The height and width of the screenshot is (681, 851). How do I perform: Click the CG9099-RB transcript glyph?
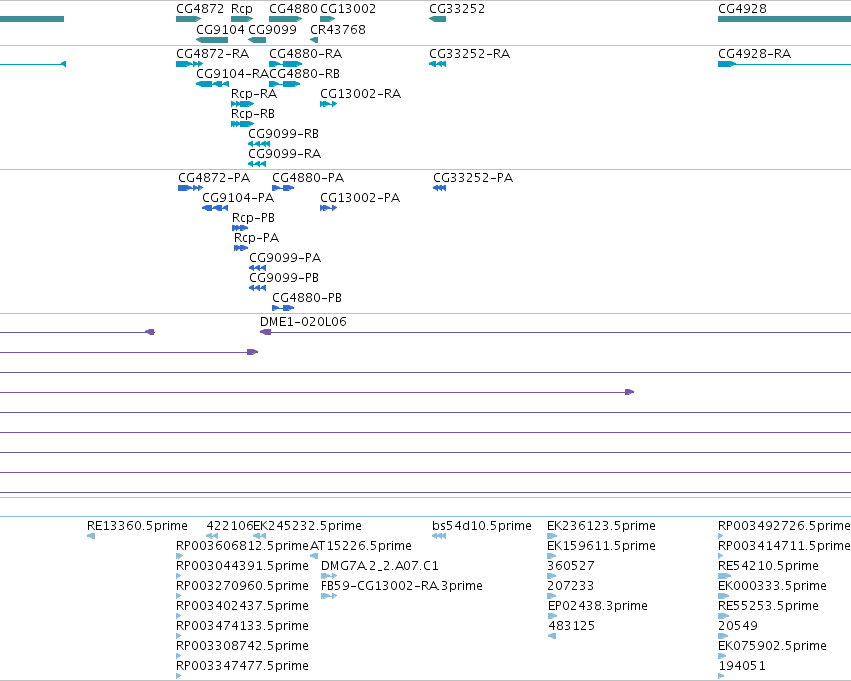(x=259, y=144)
